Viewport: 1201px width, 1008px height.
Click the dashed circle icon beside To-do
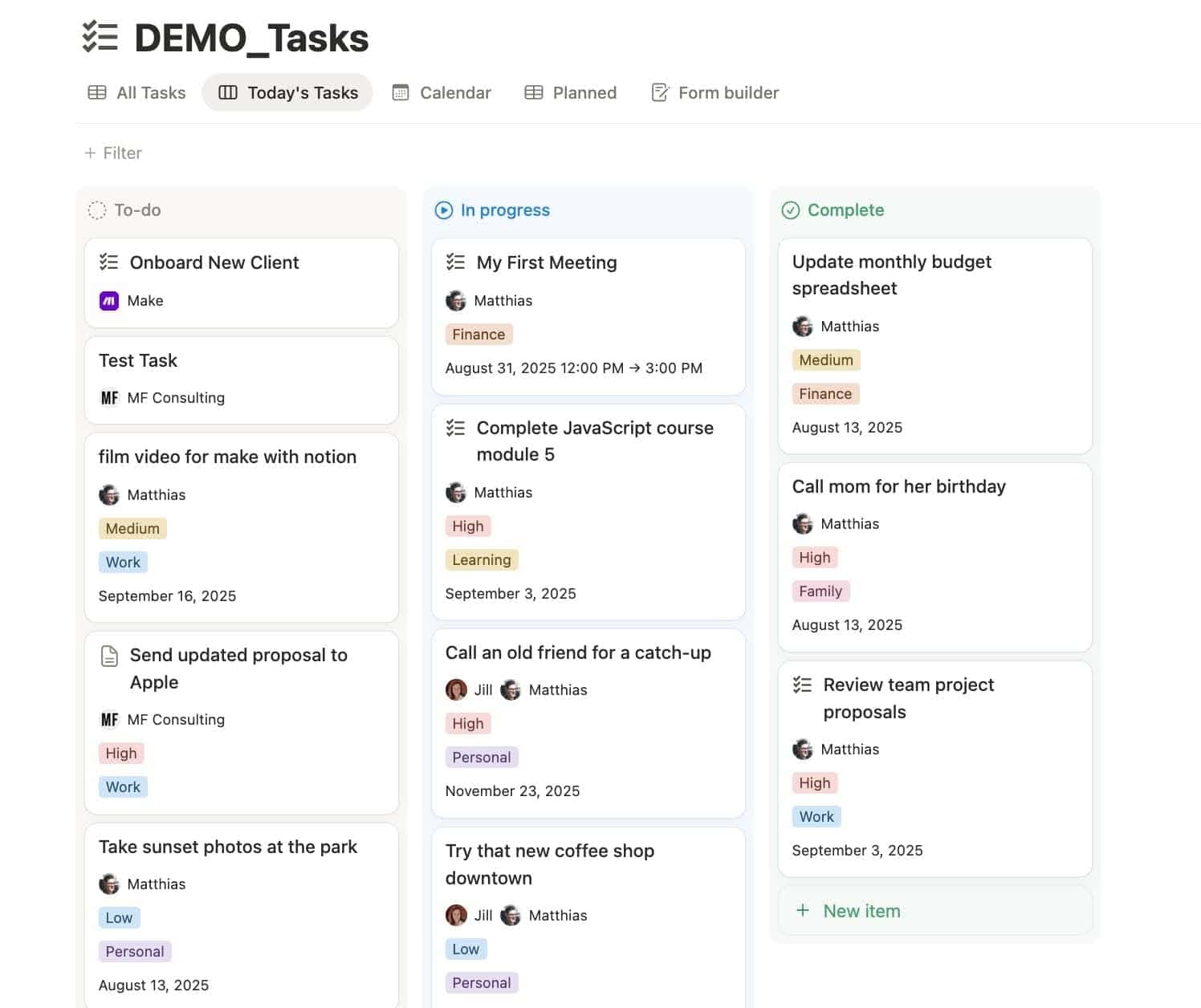pos(96,209)
